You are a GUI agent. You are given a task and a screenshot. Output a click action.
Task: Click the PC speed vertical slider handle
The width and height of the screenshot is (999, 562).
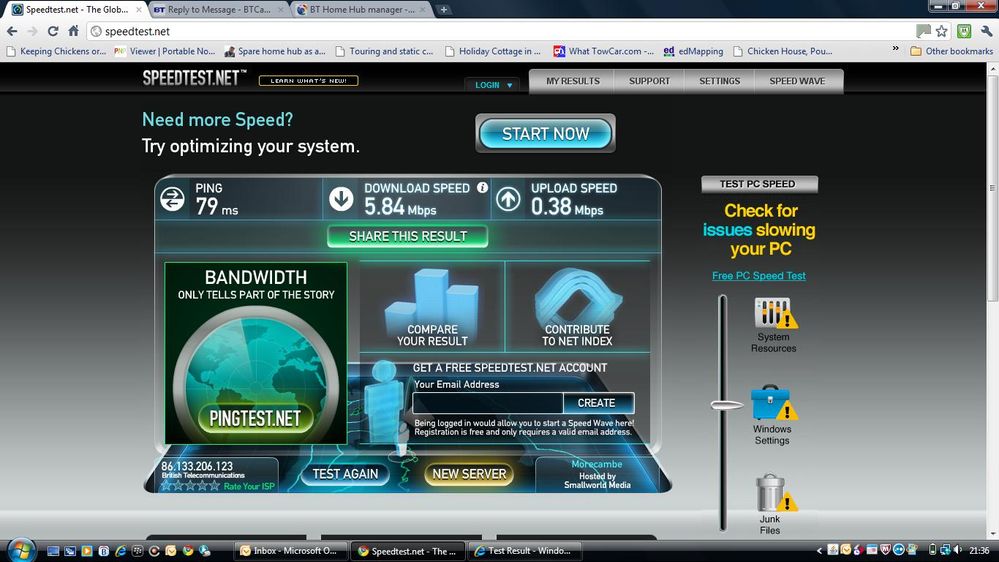(x=727, y=405)
